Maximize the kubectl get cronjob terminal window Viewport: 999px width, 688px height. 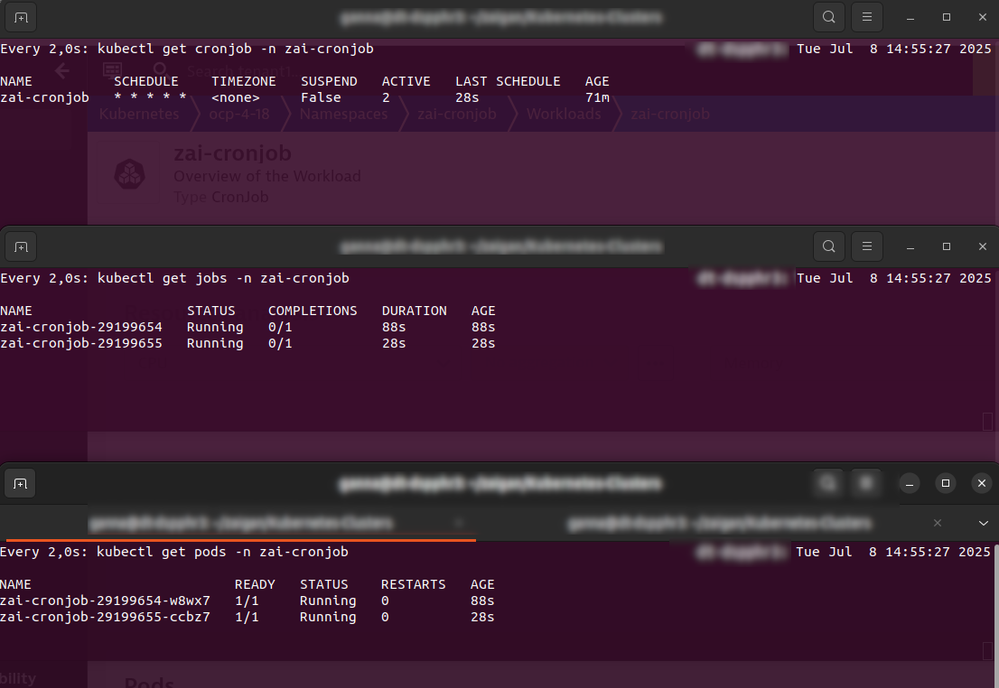946,18
